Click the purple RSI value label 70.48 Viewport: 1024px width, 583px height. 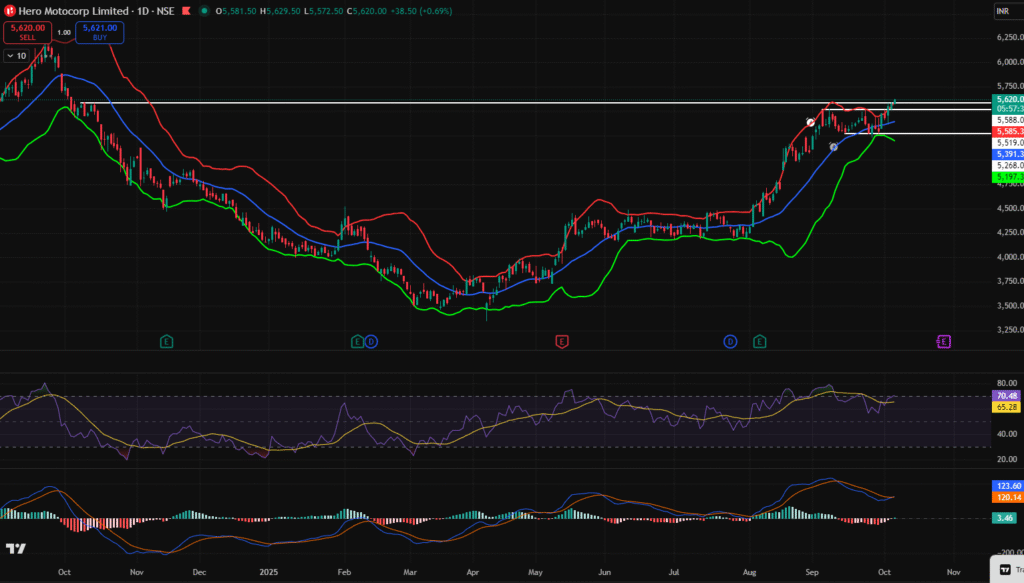[x=1006, y=396]
